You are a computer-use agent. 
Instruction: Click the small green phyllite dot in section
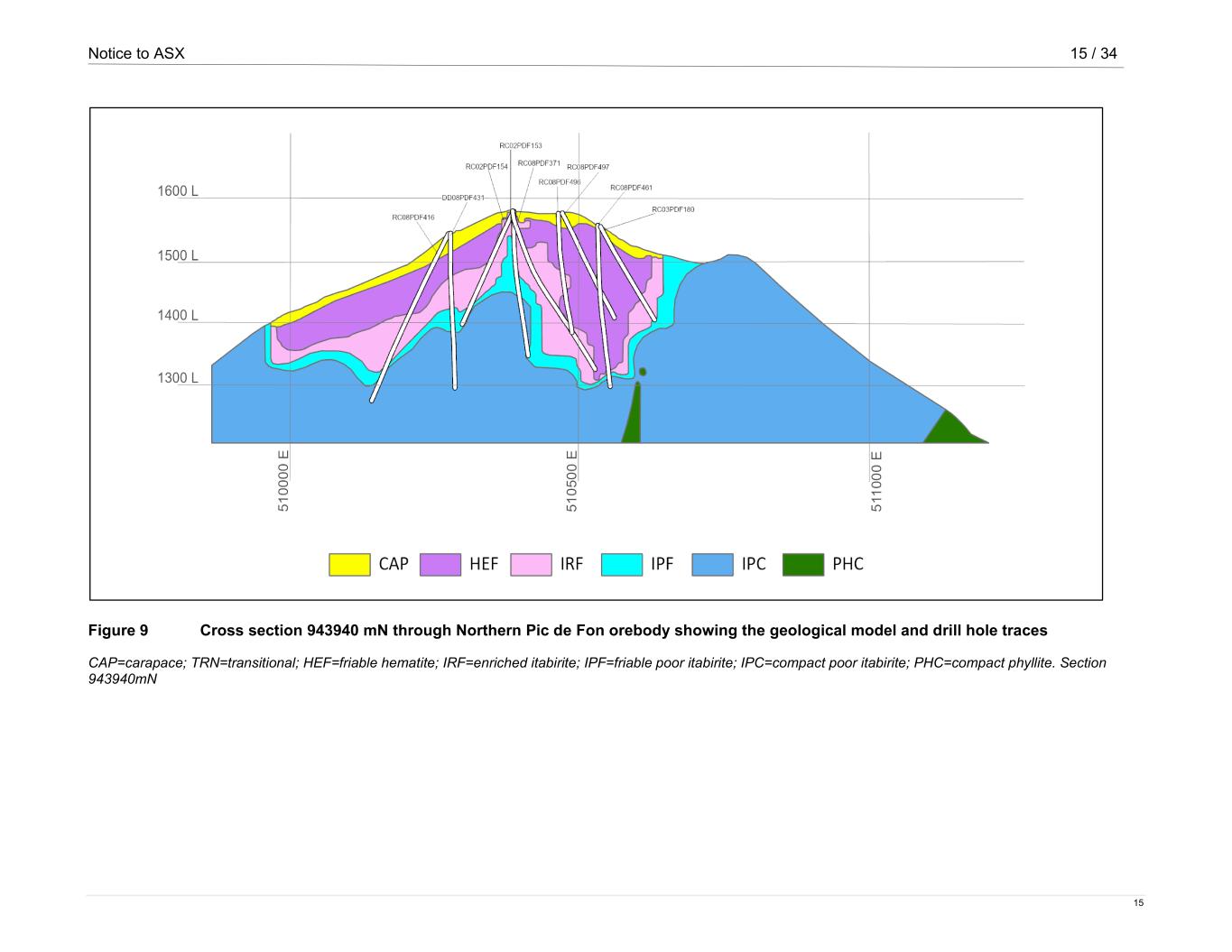(x=643, y=372)
